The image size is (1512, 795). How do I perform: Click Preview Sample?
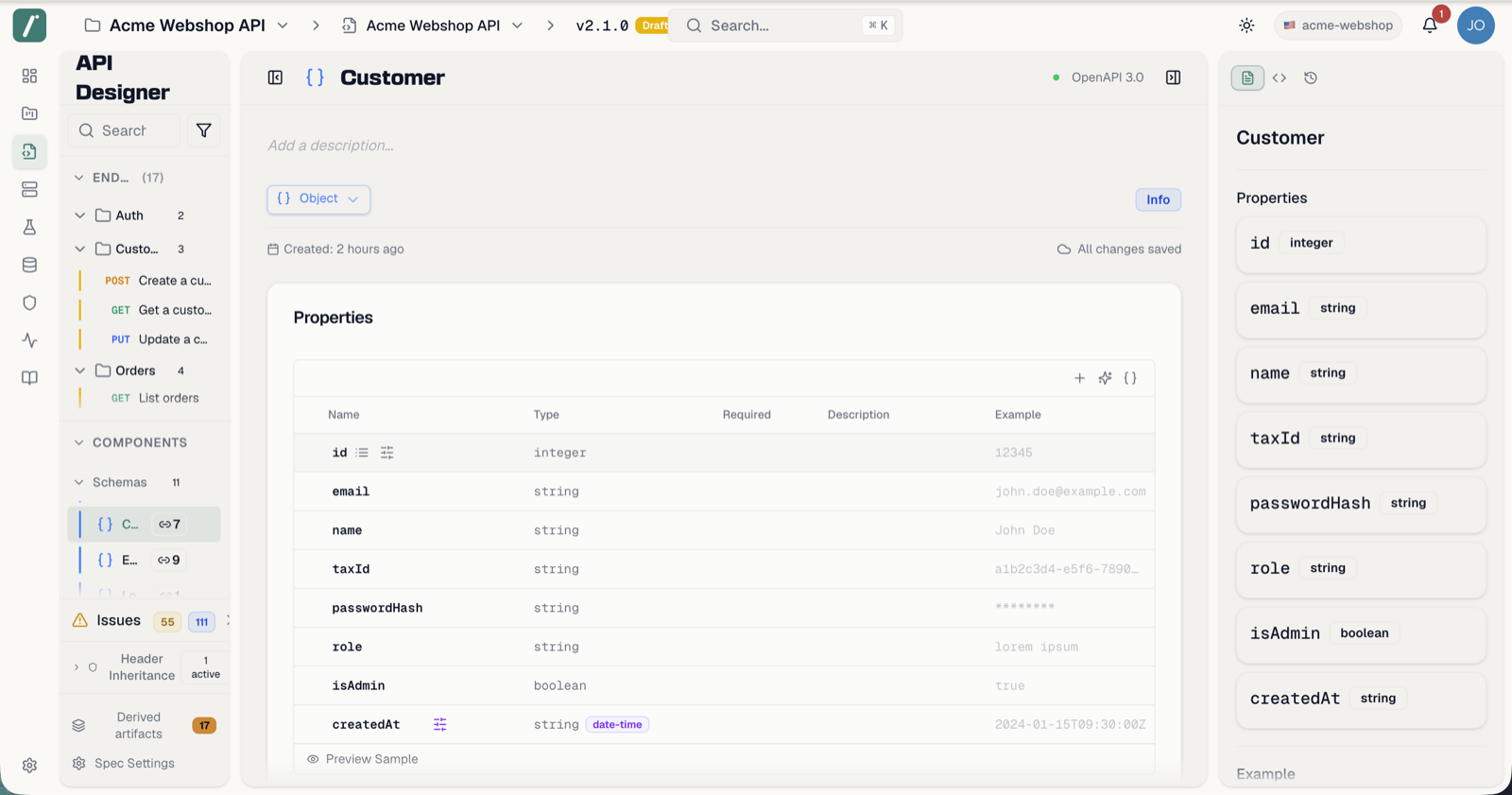click(362, 759)
